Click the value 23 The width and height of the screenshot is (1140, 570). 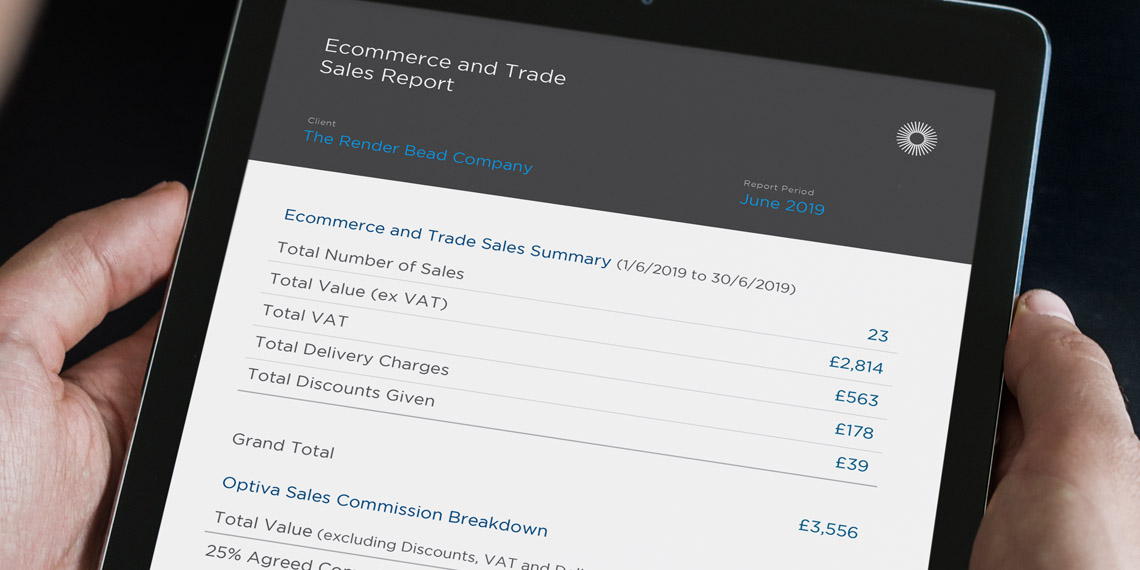click(x=877, y=335)
